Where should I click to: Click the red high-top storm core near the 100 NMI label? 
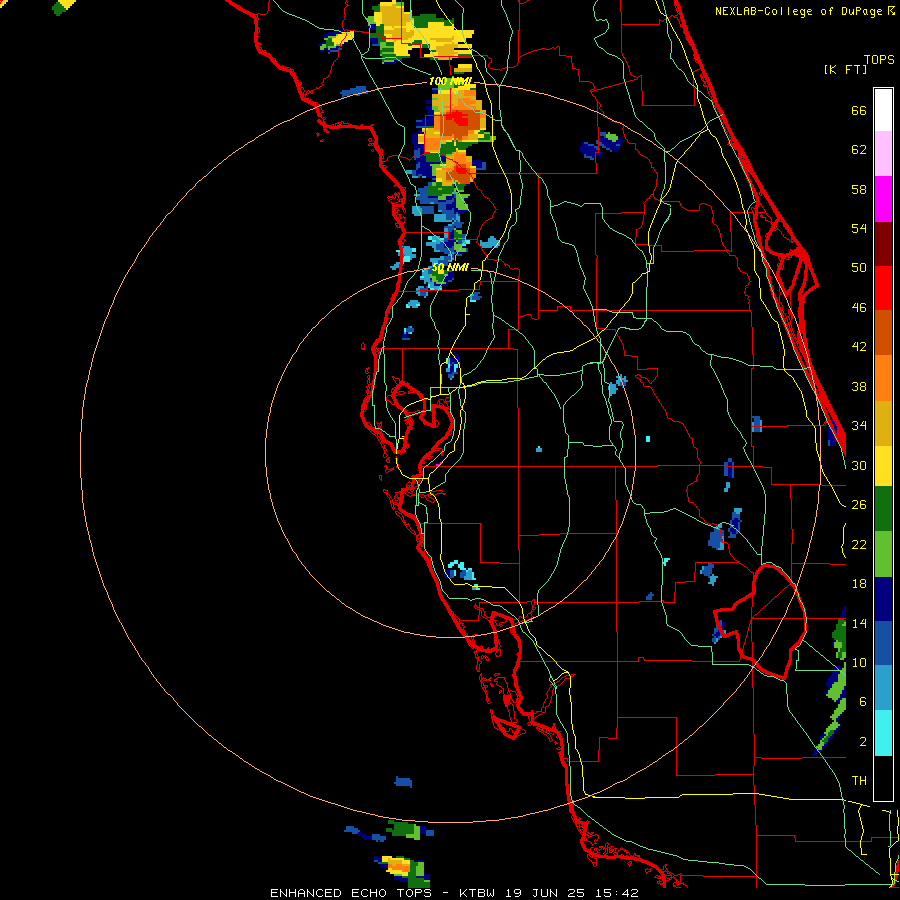458,120
